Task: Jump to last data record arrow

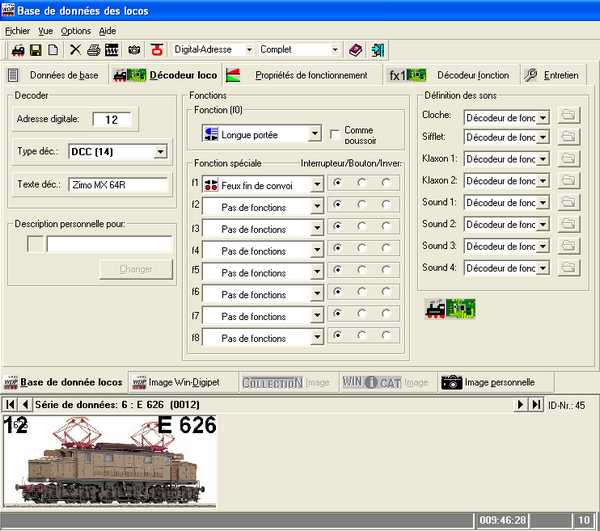Action: pyautogui.click(x=537, y=405)
